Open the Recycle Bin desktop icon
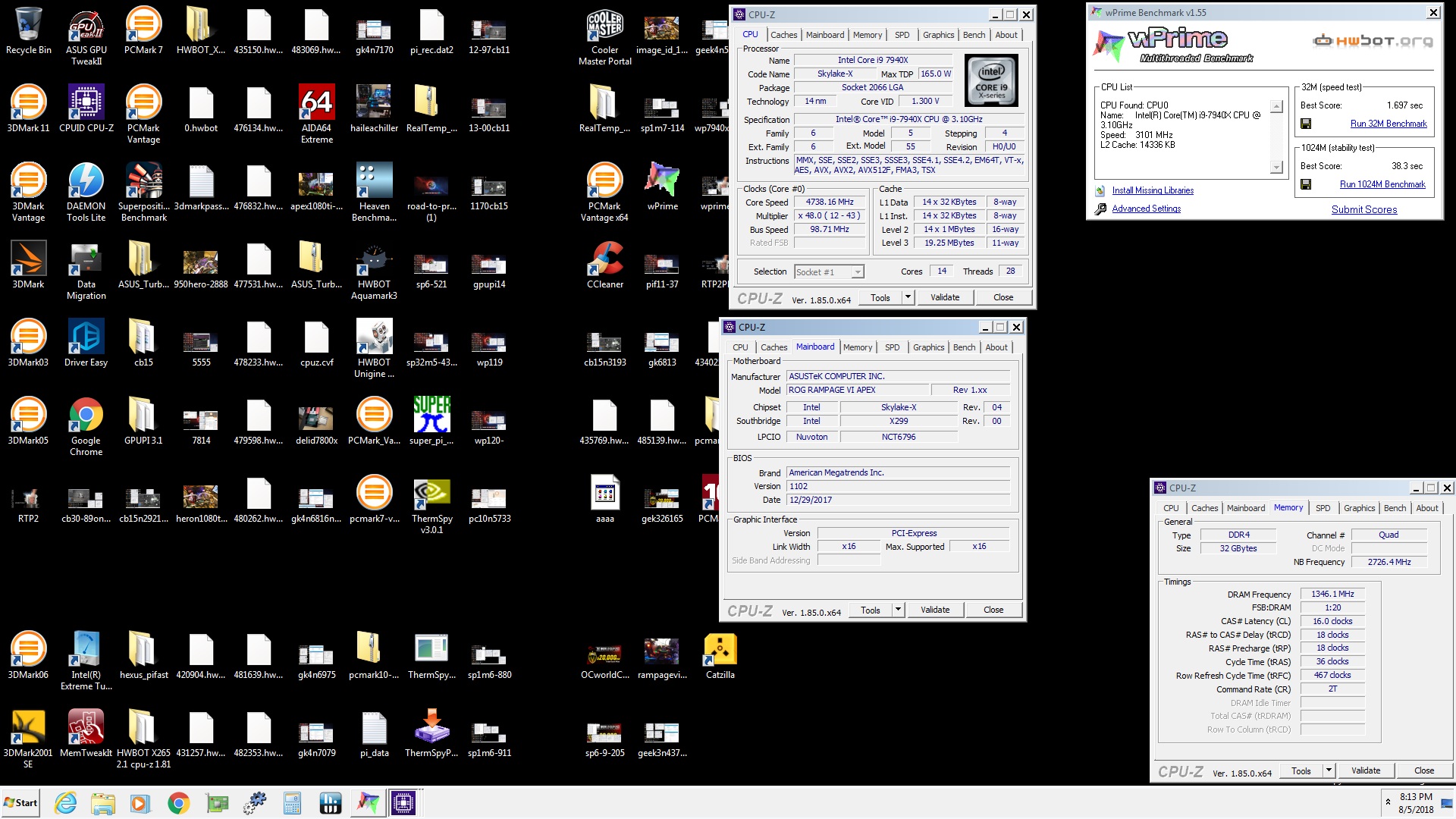The width and height of the screenshot is (1456, 819). (28, 30)
